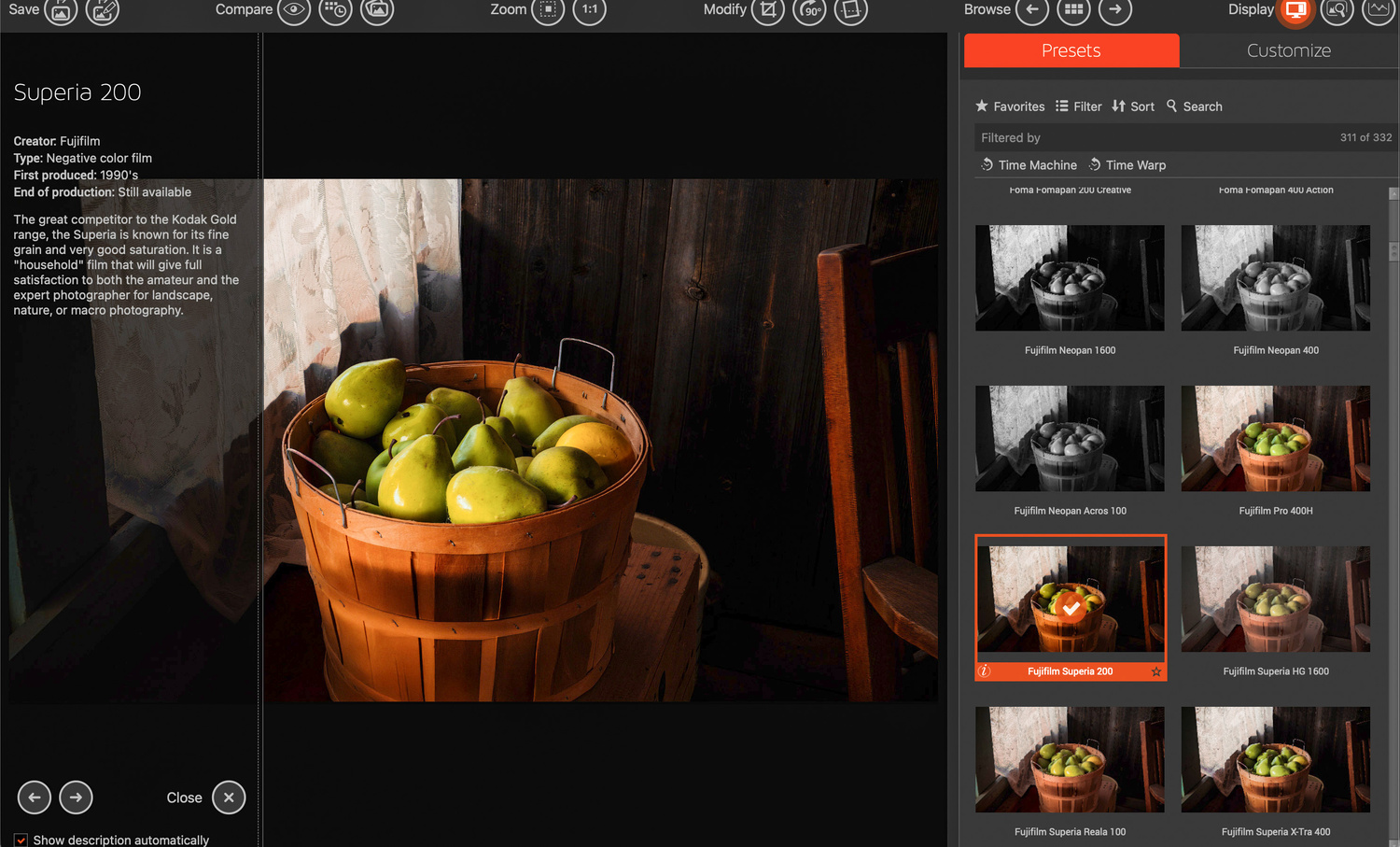Click the histogram display icon

click(x=1378, y=10)
